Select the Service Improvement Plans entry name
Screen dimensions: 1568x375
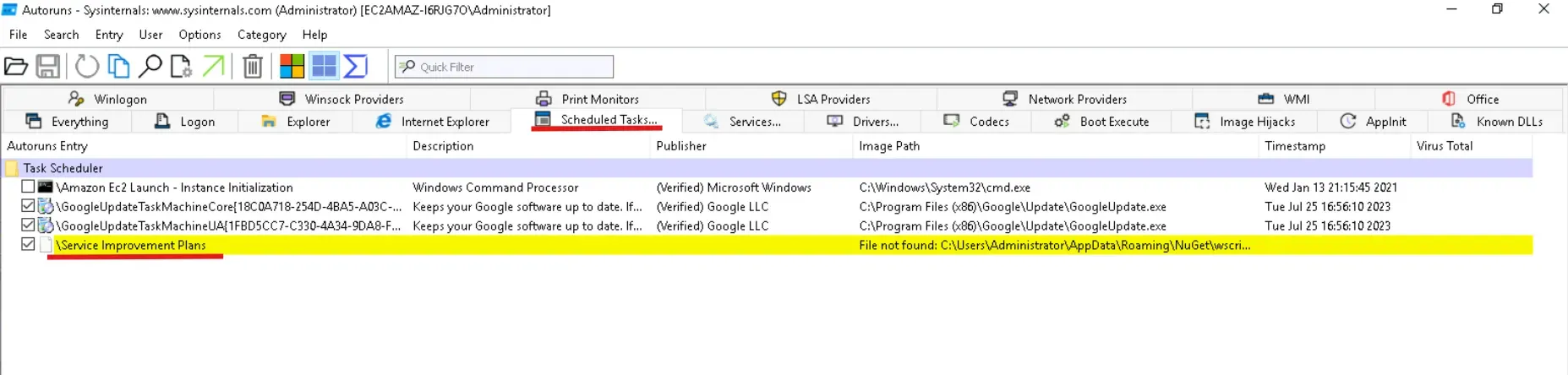(131, 246)
